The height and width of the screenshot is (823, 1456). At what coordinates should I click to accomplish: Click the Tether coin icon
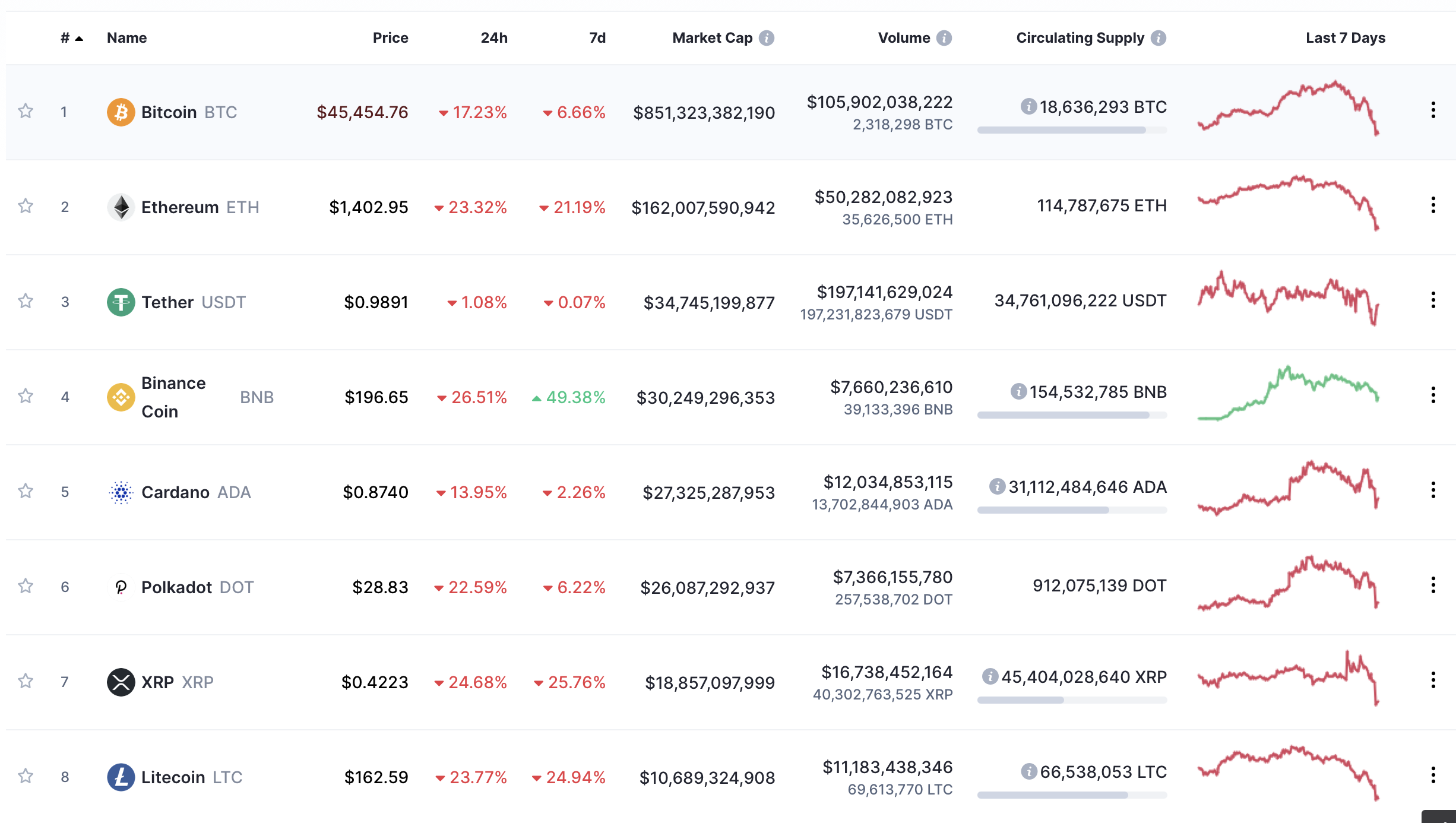click(x=121, y=302)
